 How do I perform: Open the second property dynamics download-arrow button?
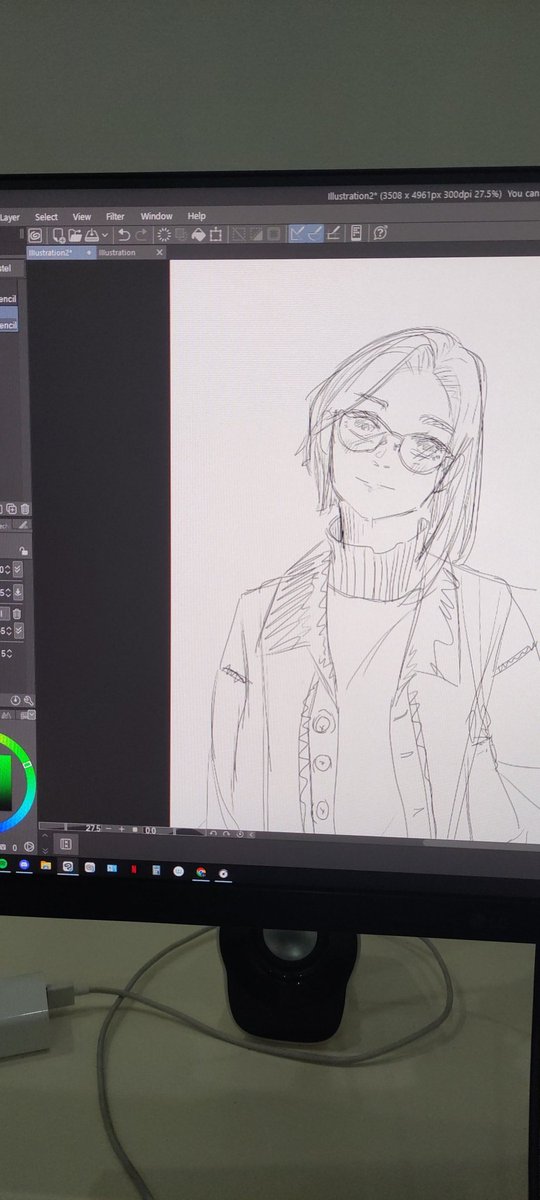tap(18, 592)
